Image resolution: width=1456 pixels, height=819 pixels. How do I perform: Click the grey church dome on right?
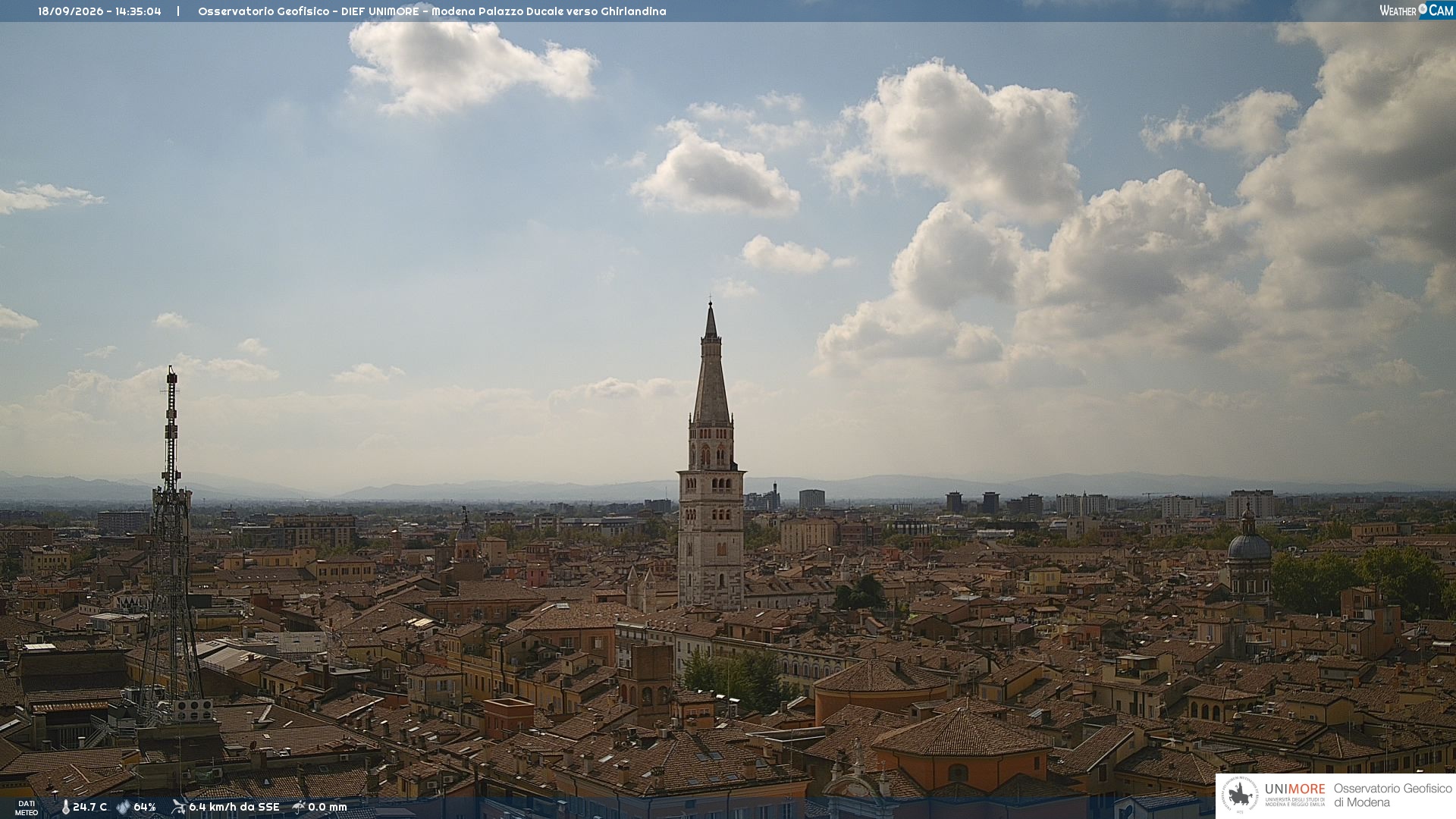point(1248,547)
